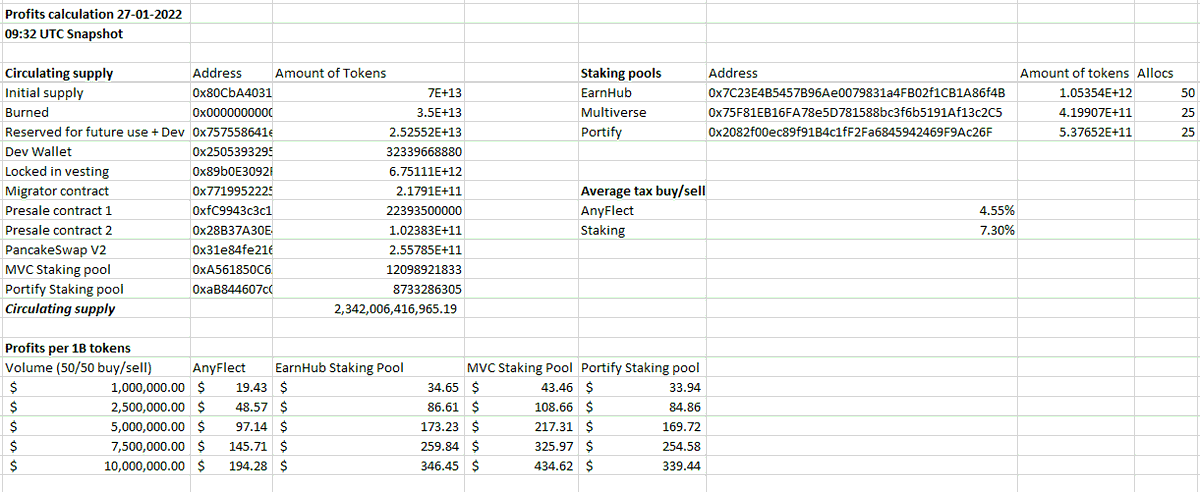Select the 4.55% AnyFlect tax cell
The width and height of the screenshot is (1200, 492).
tap(996, 210)
